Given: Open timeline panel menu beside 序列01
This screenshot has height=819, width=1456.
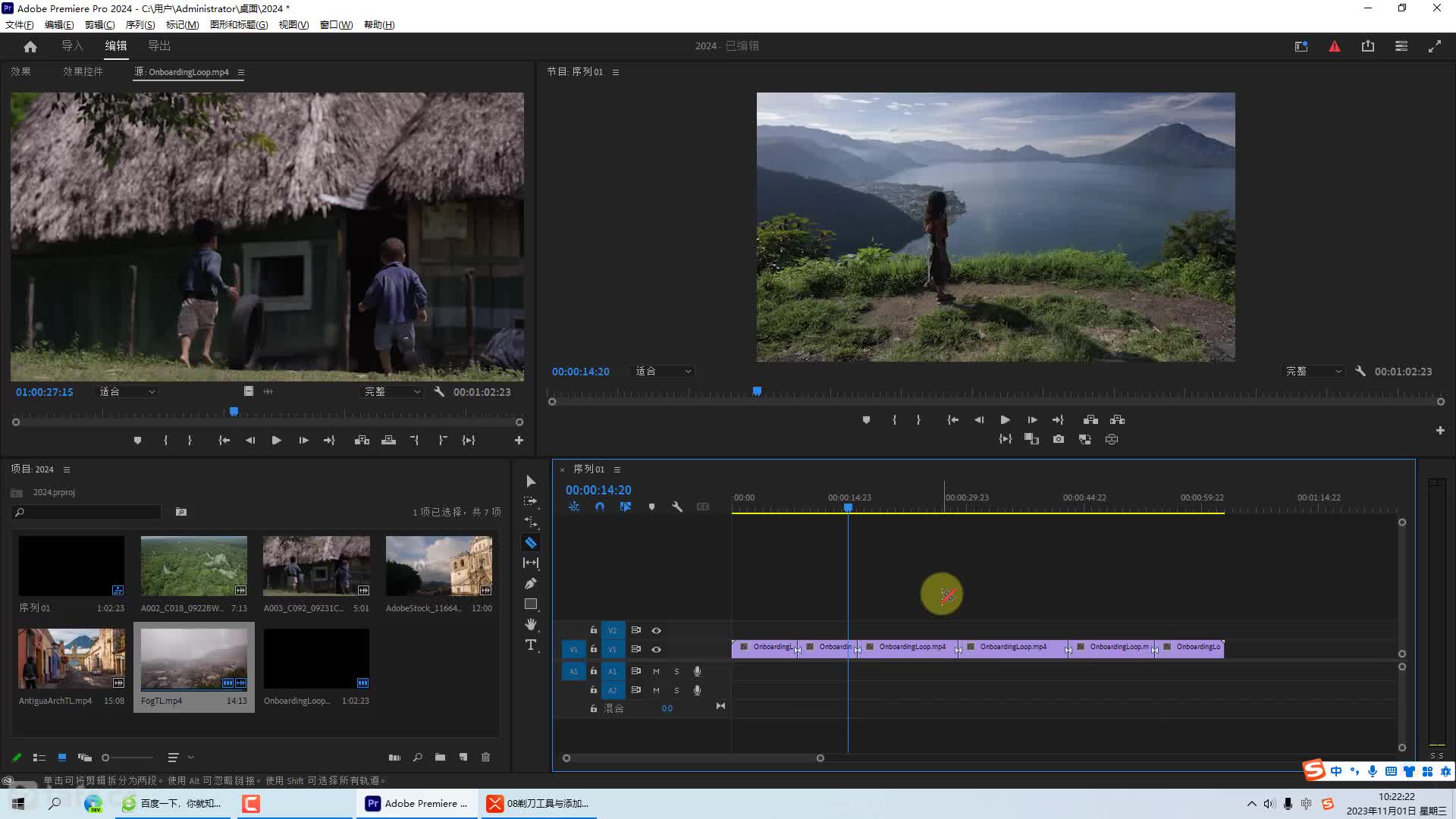Looking at the screenshot, I should point(617,469).
